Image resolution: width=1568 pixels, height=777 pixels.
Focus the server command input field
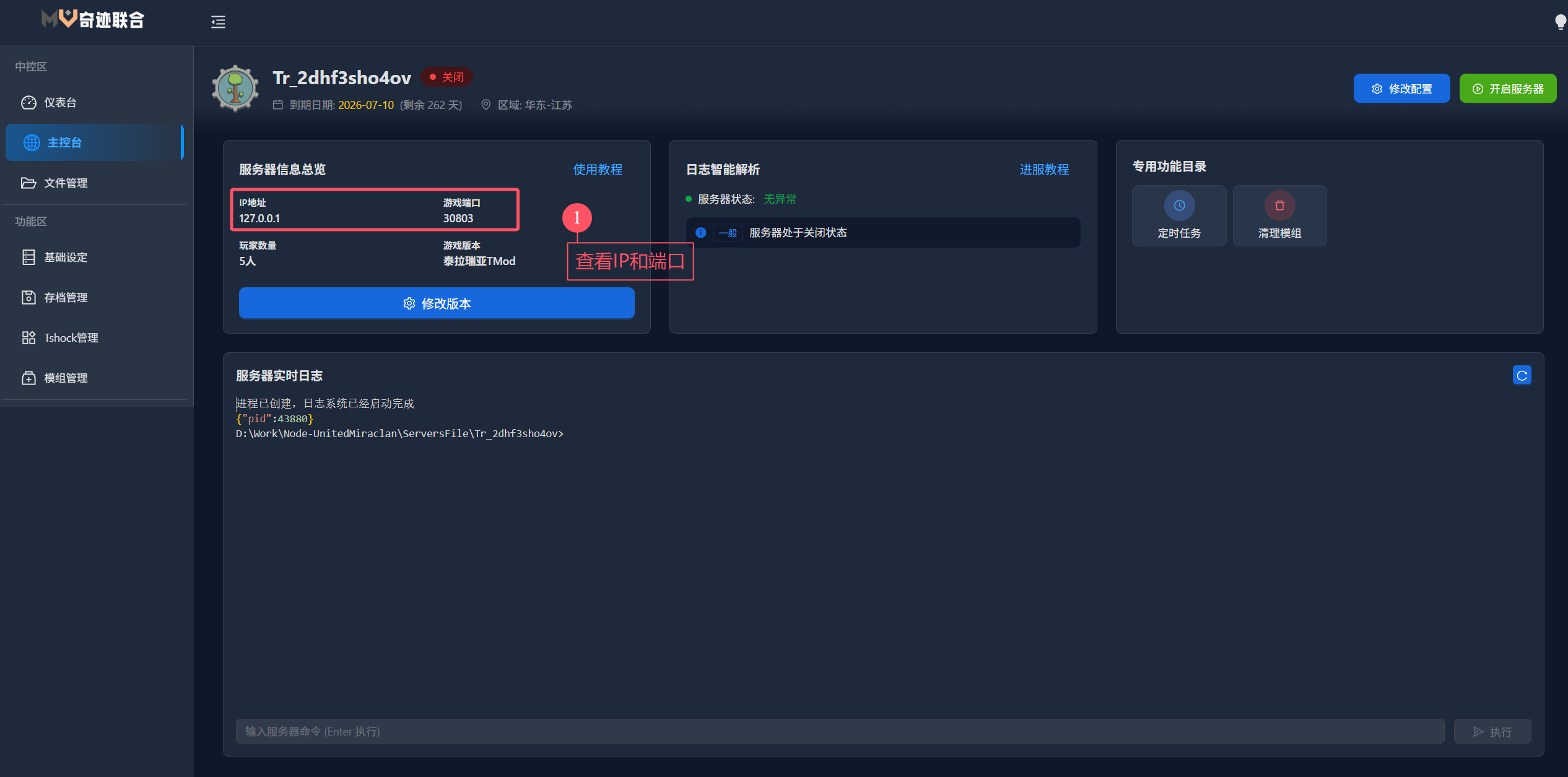click(x=839, y=731)
